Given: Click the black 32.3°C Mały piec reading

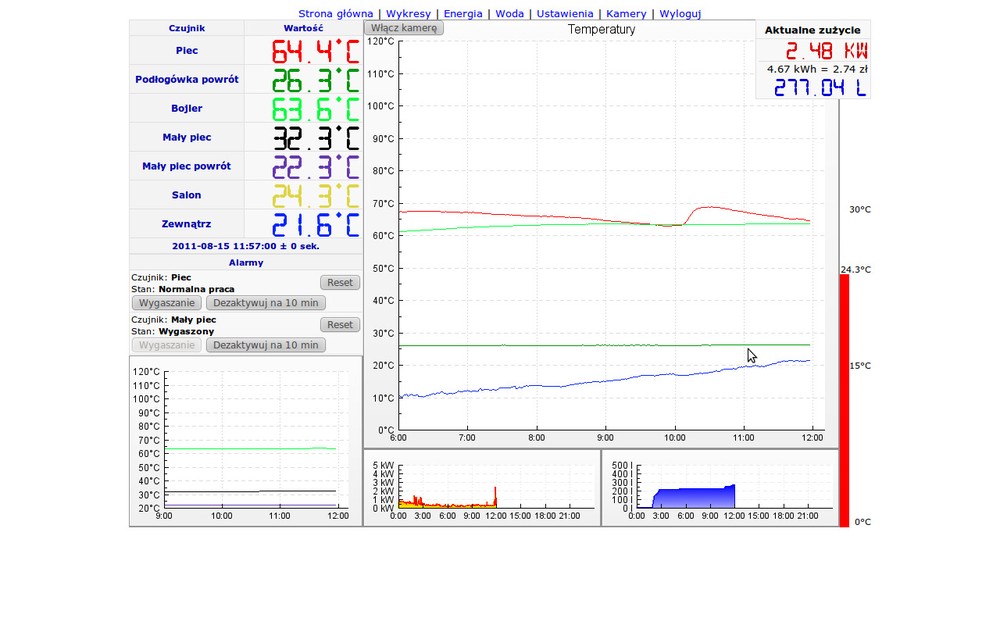Looking at the screenshot, I should pos(316,138).
